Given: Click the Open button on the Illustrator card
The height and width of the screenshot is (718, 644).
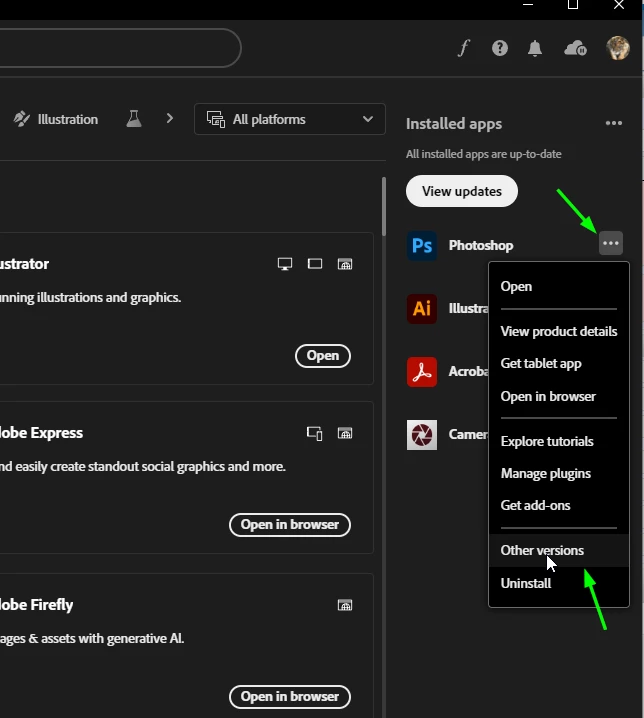Looking at the screenshot, I should click(323, 356).
